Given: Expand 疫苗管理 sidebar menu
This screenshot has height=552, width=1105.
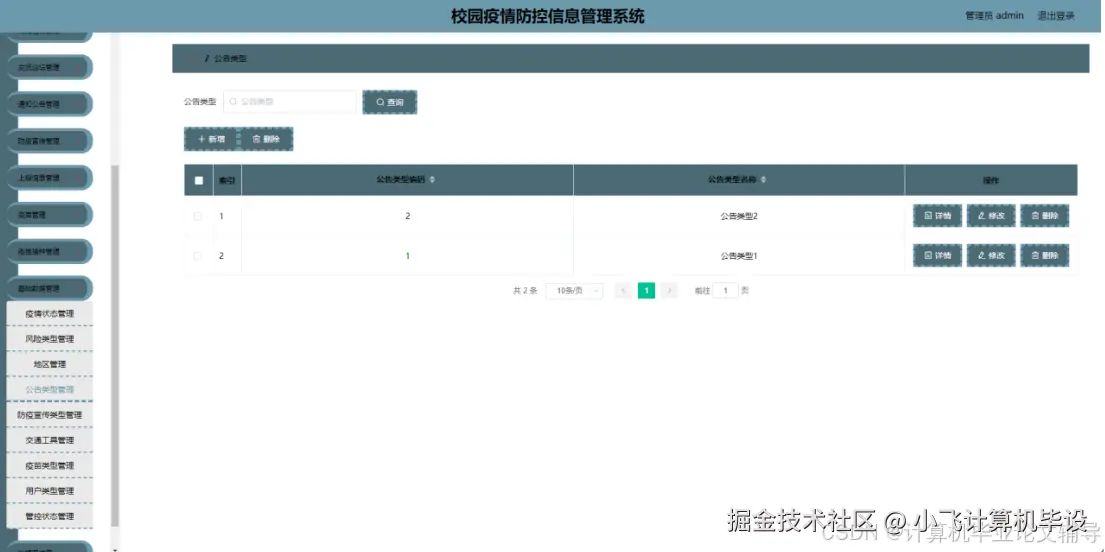Looking at the screenshot, I should (x=49, y=214).
